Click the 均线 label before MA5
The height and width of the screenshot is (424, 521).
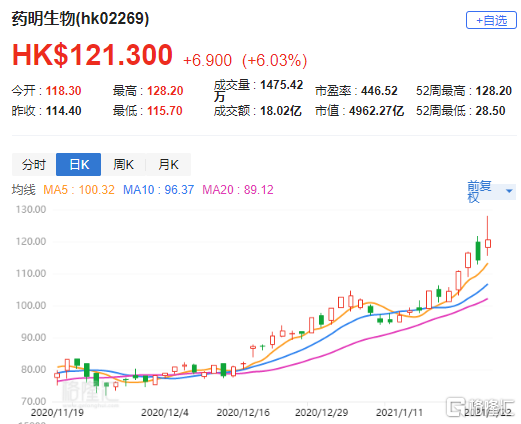(23, 190)
